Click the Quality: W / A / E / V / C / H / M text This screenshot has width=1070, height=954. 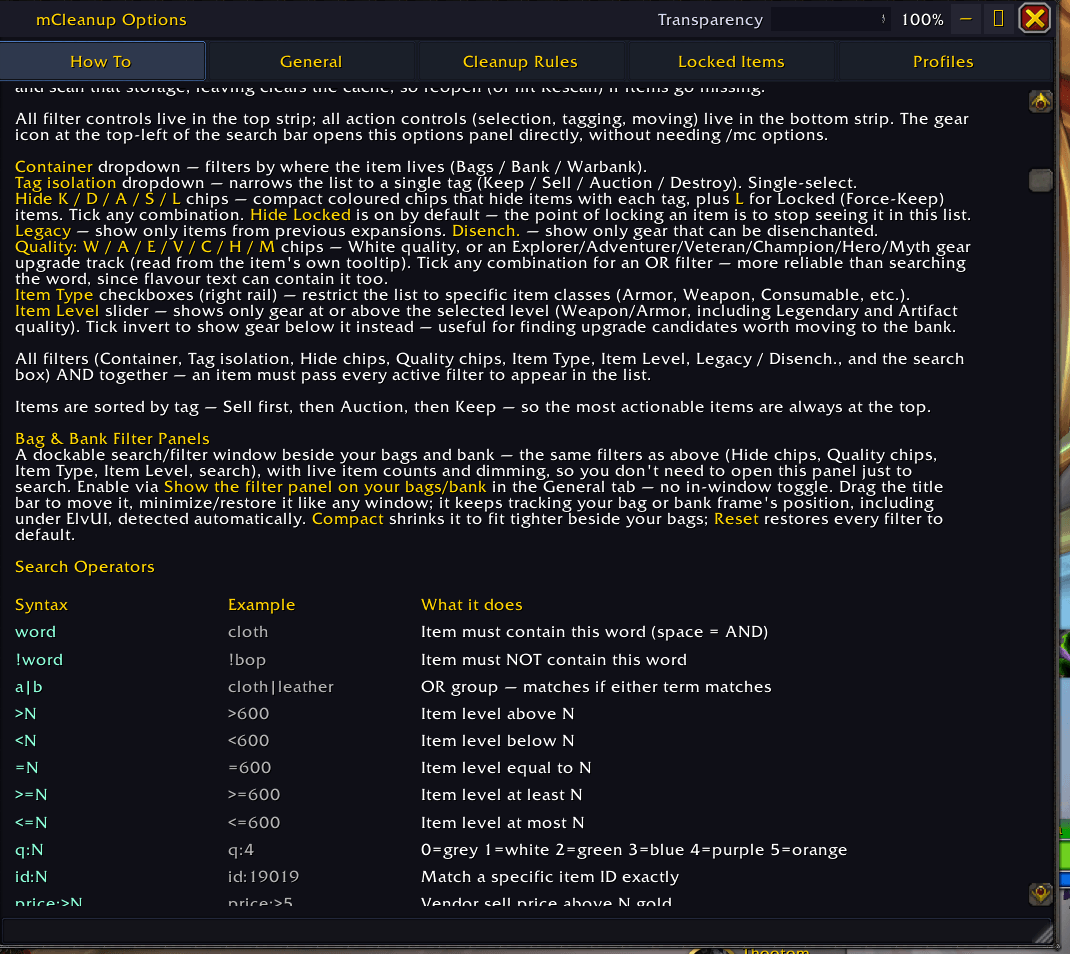pyautogui.click(x=145, y=246)
